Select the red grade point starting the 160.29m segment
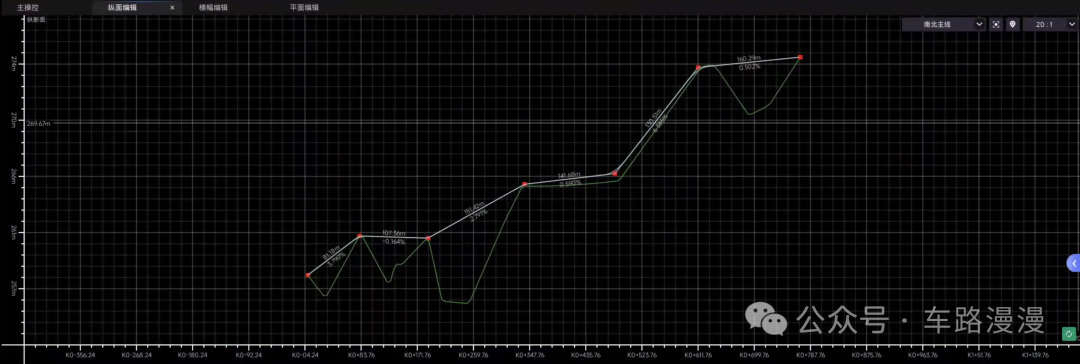Image resolution: width=1080 pixels, height=364 pixels. 698,67
